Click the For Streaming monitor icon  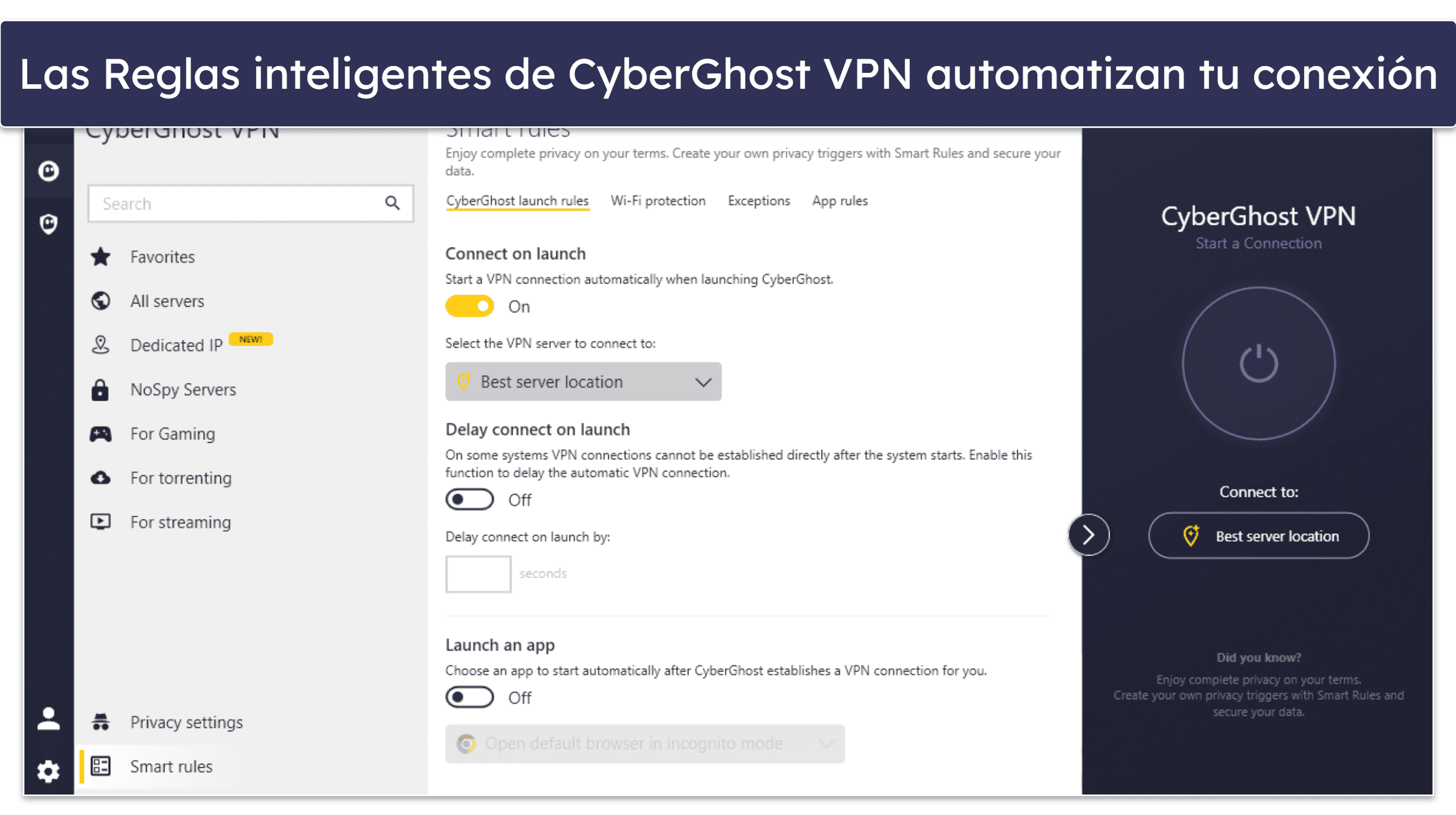pyautogui.click(x=105, y=521)
